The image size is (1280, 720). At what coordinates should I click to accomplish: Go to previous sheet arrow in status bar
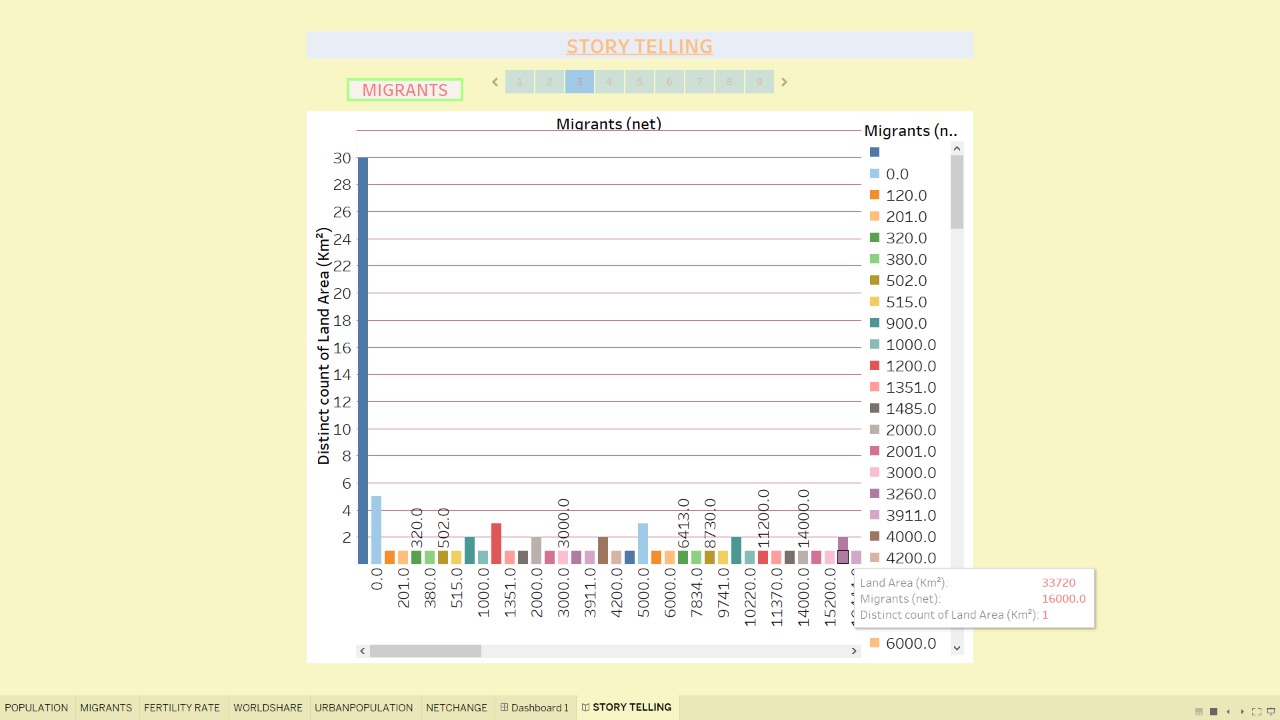(1228, 712)
